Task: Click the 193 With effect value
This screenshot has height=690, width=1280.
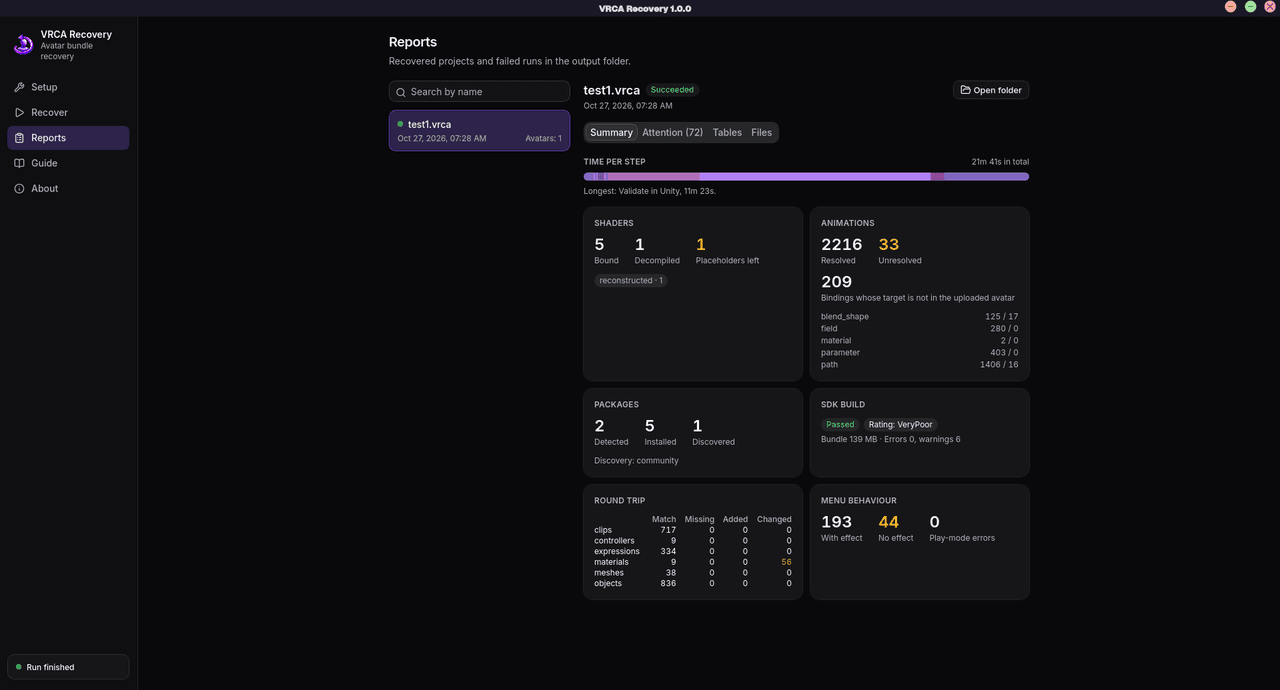Action: coord(836,522)
